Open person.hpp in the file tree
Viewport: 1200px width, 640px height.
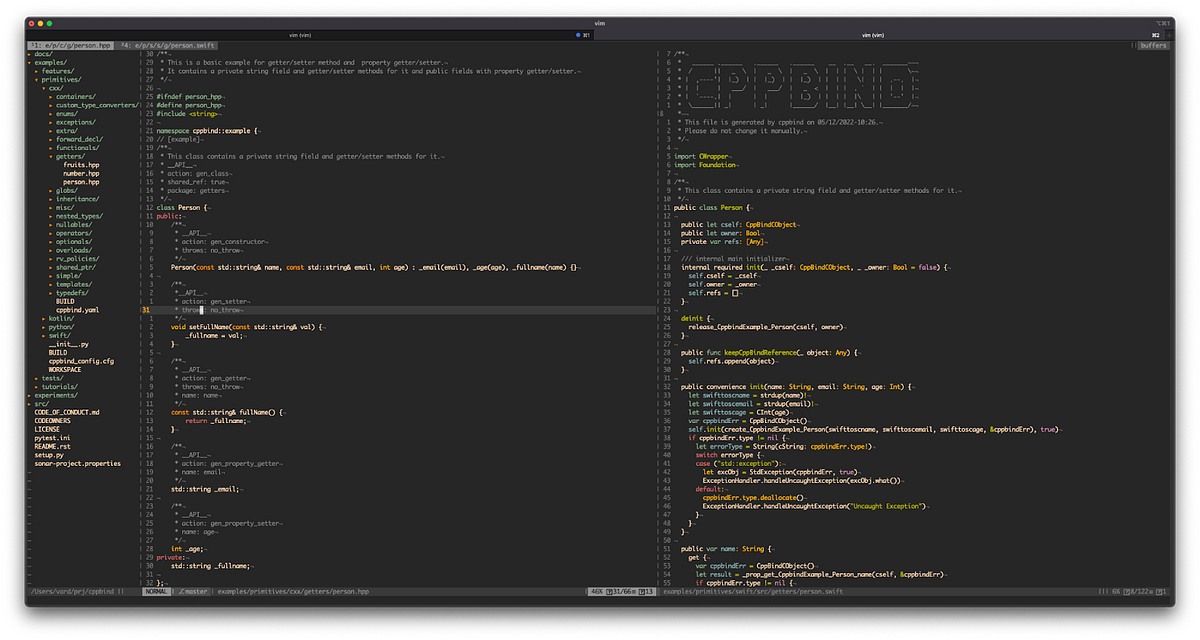(81, 182)
